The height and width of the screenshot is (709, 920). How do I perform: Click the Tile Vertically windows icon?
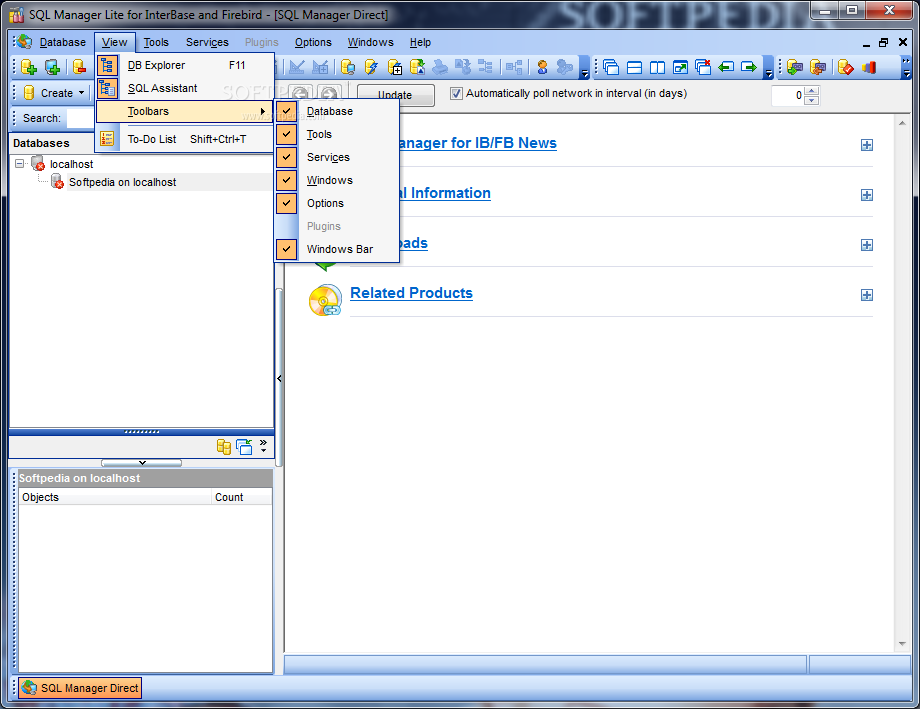tap(657, 67)
